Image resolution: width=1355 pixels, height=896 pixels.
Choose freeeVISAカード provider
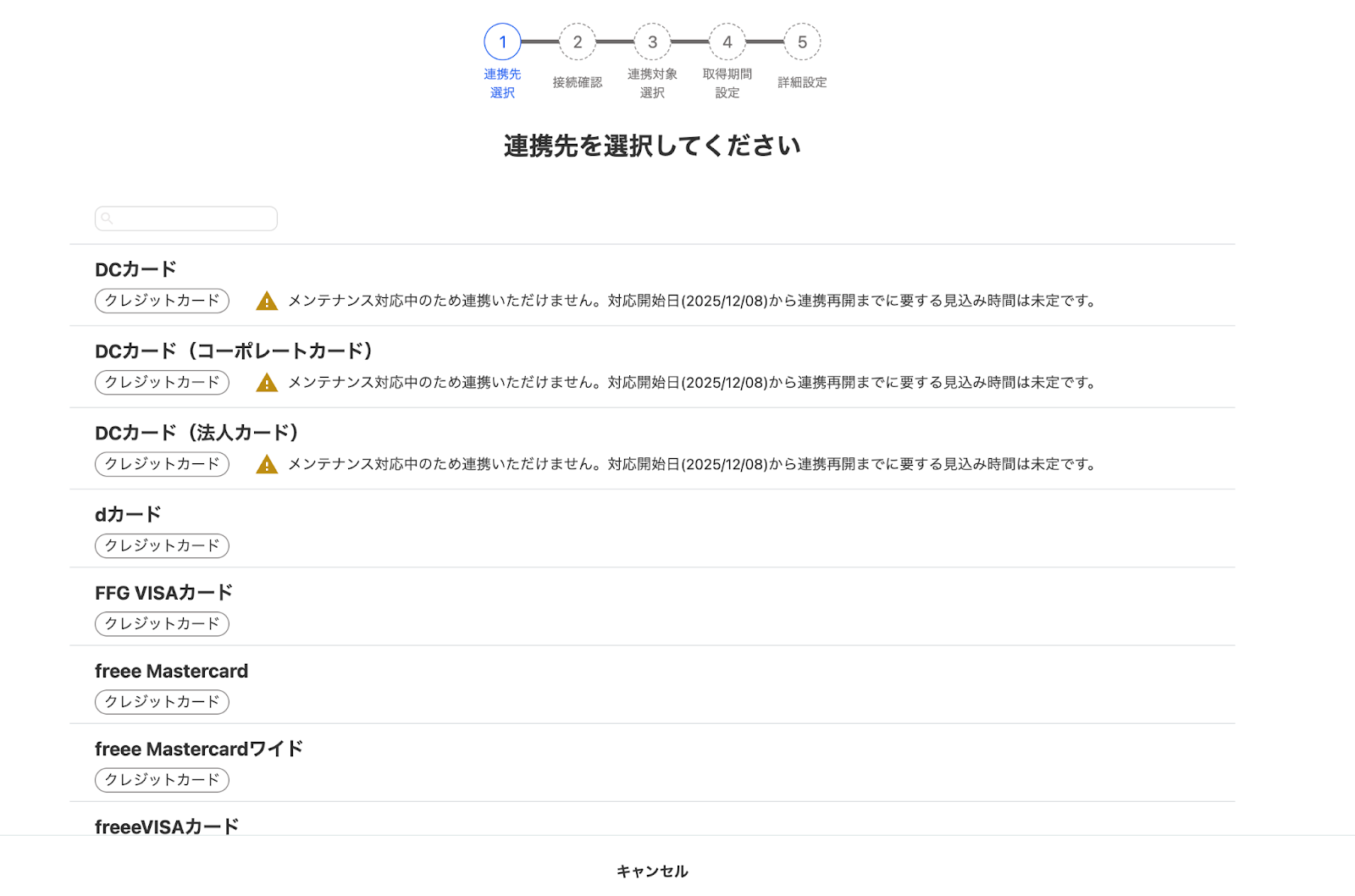point(652,819)
